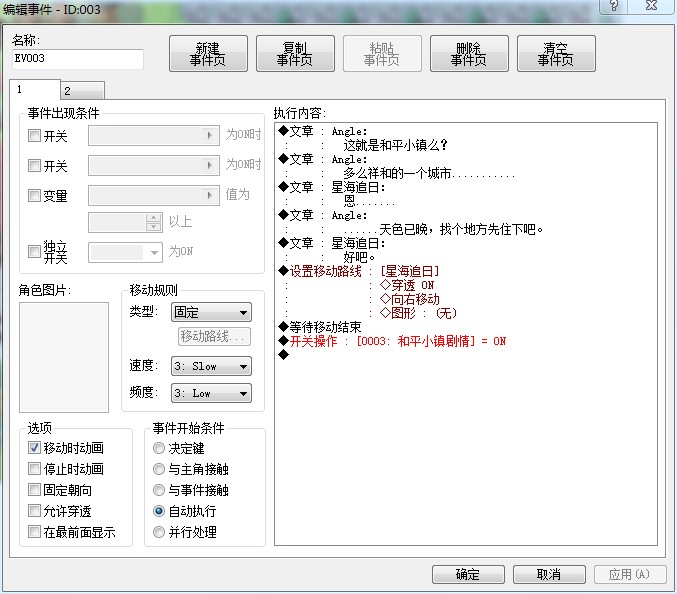The width and height of the screenshot is (677, 594).
Task: Select the 开关操作 和平小镇剧情 command
Action: pyautogui.click(x=392, y=341)
